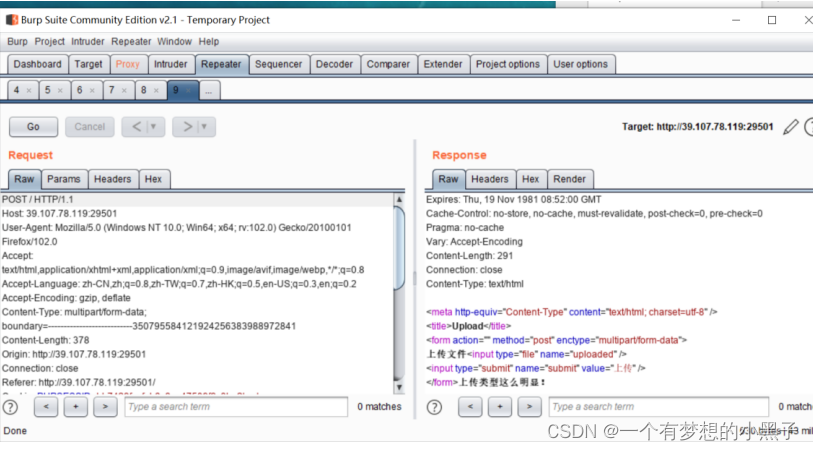
Task: Open Project options tab
Action: tap(508, 64)
